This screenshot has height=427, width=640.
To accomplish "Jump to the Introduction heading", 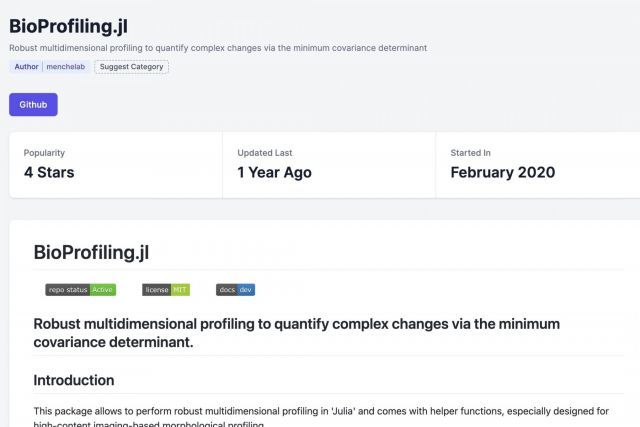I will (x=74, y=380).
